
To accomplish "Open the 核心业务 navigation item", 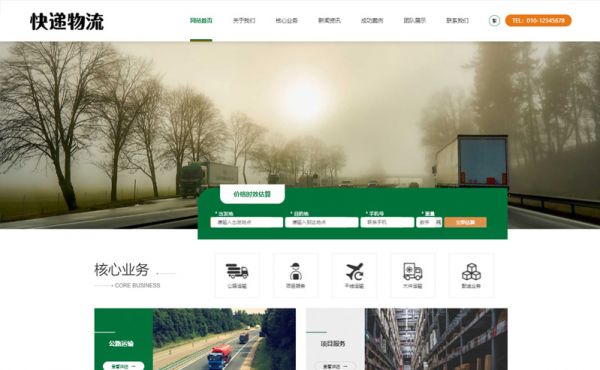I will click(x=286, y=21).
